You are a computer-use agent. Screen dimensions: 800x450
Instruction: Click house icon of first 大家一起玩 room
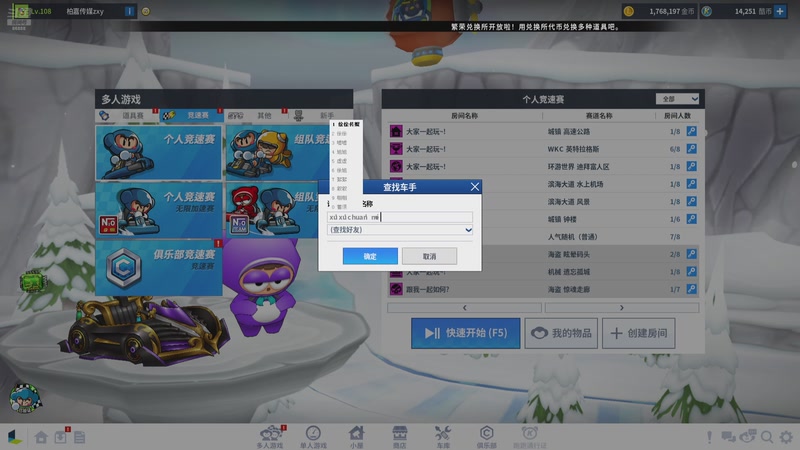point(396,132)
